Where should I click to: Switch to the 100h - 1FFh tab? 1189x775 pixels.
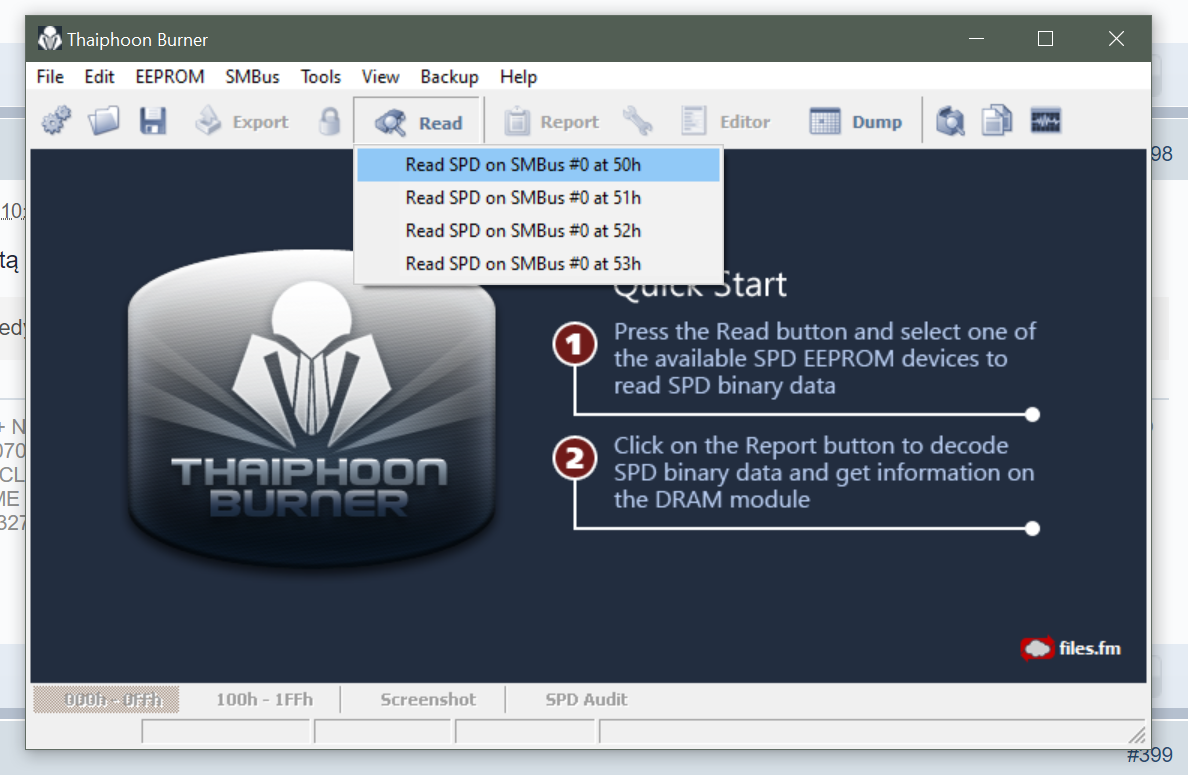(x=257, y=700)
